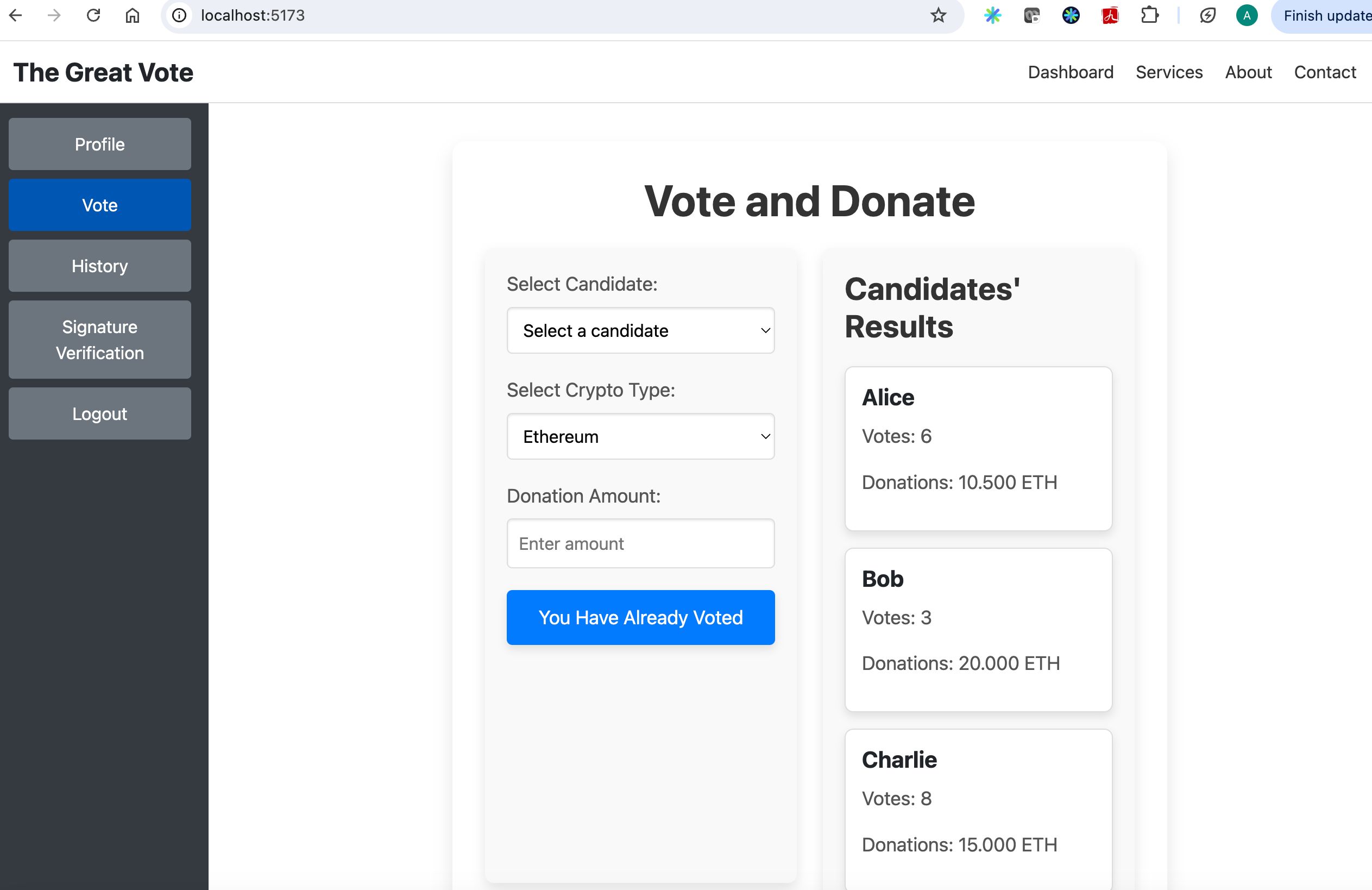Click the You Have Already Voted button
This screenshot has width=1372, height=890.
coord(640,617)
